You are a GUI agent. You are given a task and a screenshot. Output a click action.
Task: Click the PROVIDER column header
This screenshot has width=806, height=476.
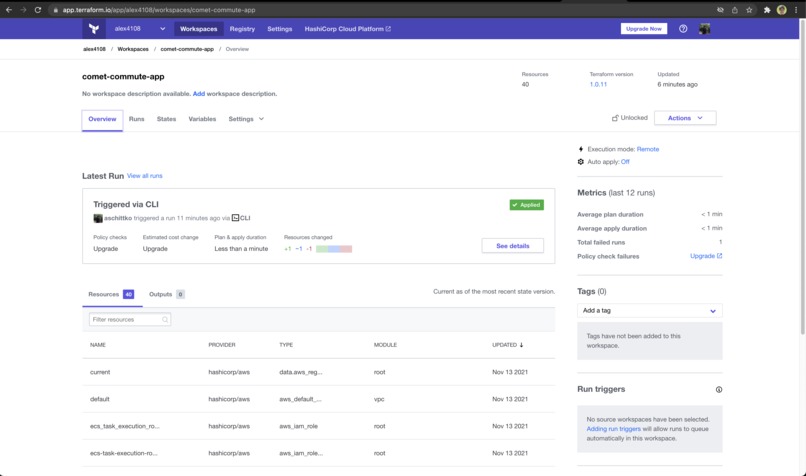[222, 345]
